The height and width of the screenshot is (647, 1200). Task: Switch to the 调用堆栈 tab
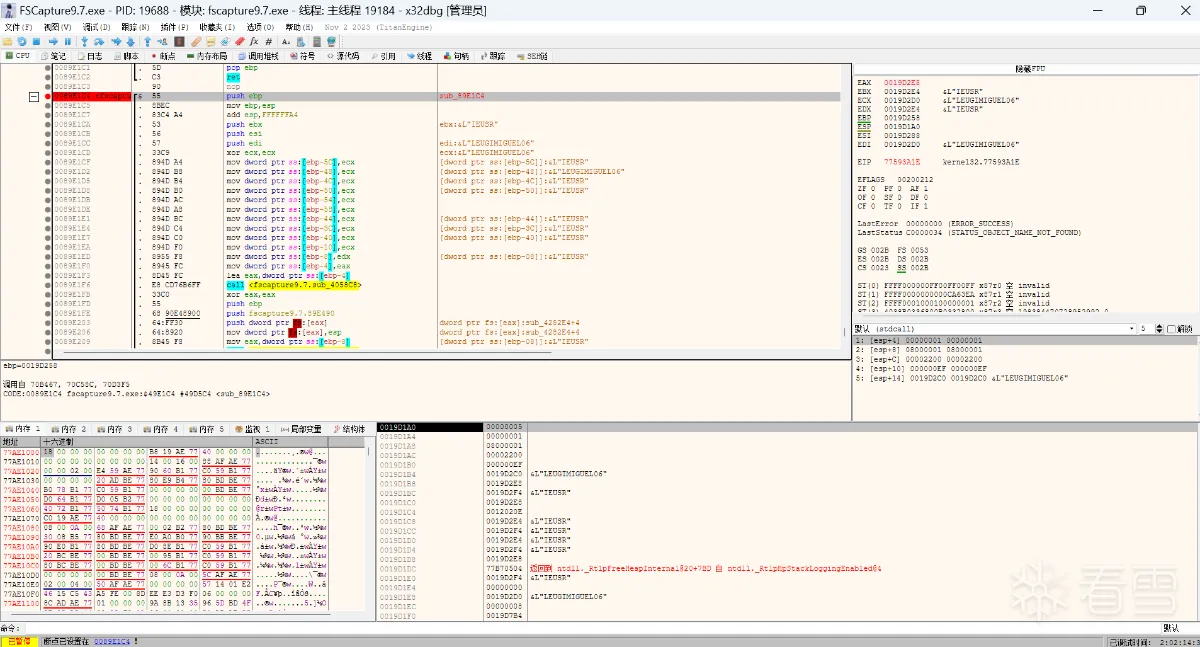(x=258, y=56)
